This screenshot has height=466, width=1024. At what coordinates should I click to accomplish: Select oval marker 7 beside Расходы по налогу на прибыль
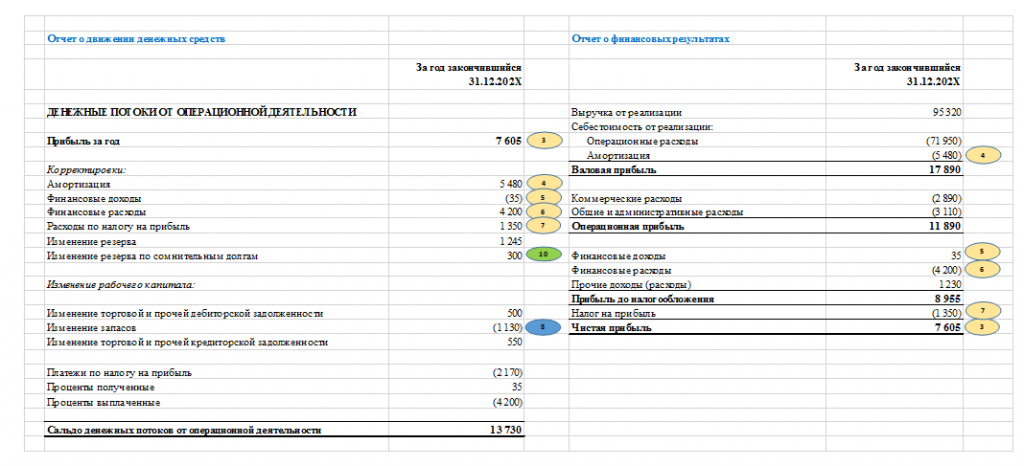pos(543,226)
